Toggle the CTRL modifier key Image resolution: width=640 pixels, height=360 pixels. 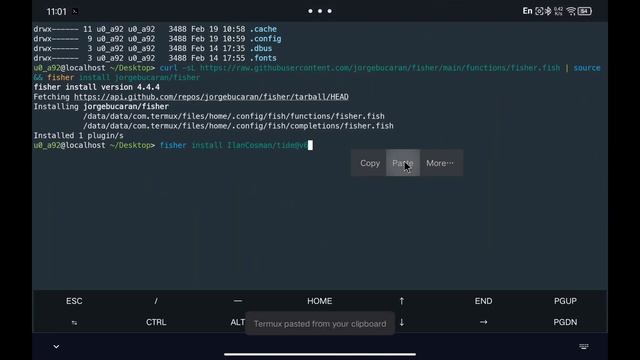pyautogui.click(x=156, y=322)
